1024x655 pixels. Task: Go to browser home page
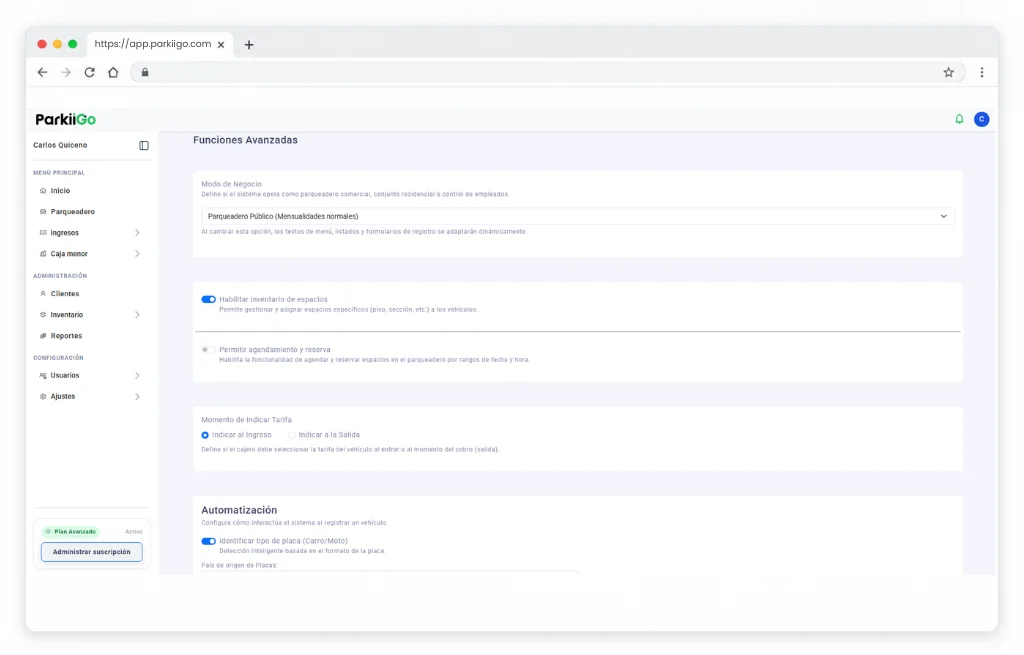113,72
